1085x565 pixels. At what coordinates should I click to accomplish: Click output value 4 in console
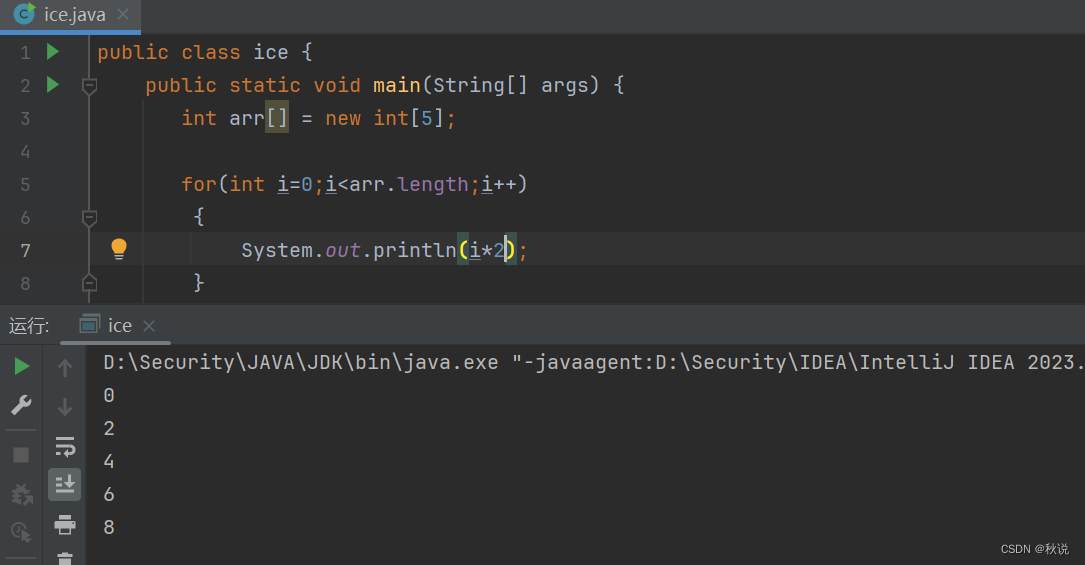[x=109, y=461]
